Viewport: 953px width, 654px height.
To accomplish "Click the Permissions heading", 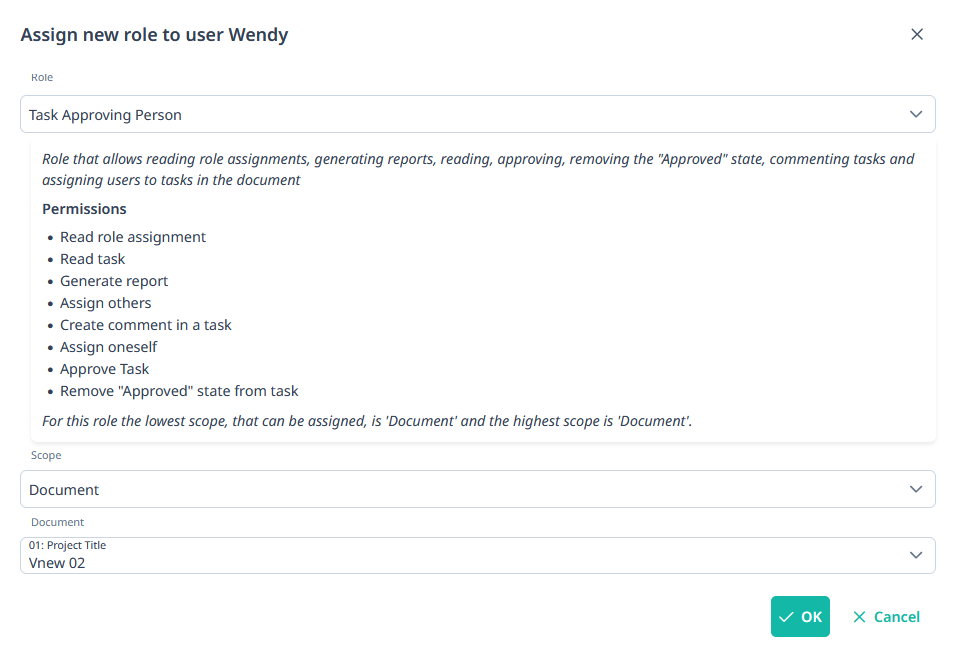I will point(84,209).
